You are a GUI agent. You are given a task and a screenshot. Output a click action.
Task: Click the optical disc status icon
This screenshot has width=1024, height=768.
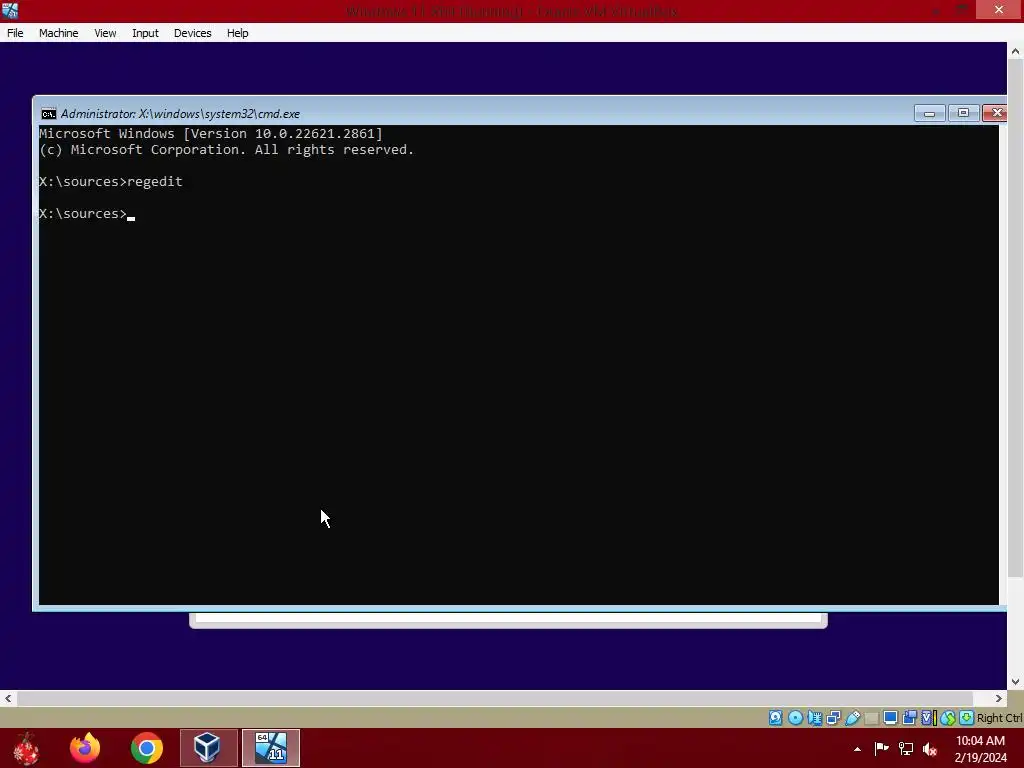(795, 718)
